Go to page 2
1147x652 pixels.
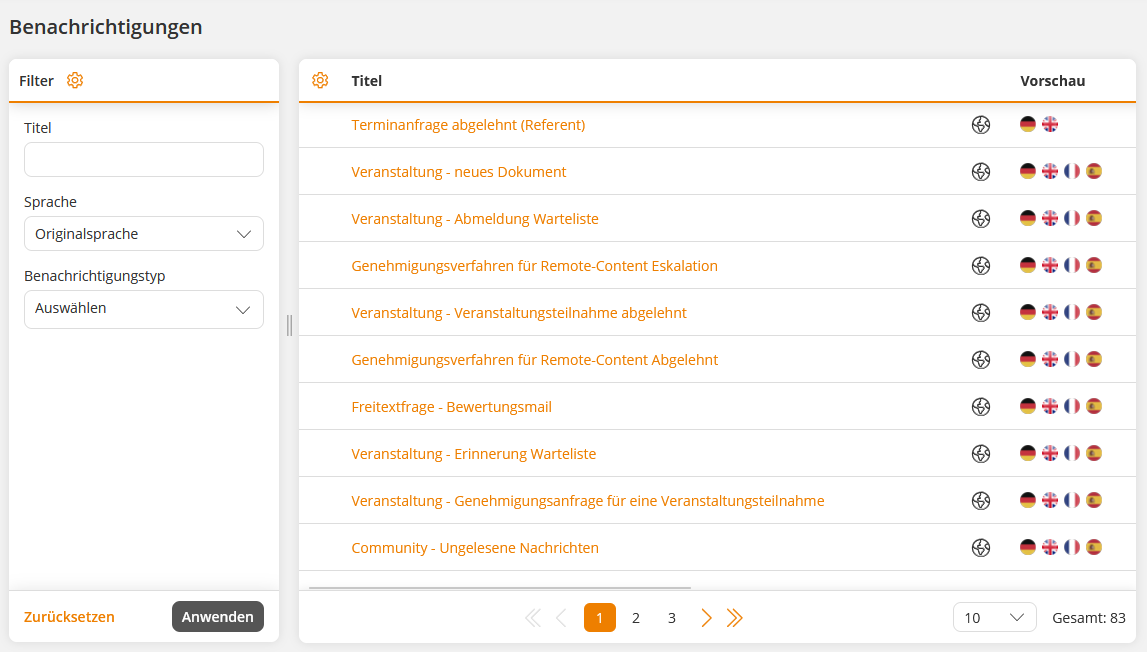(636, 618)
